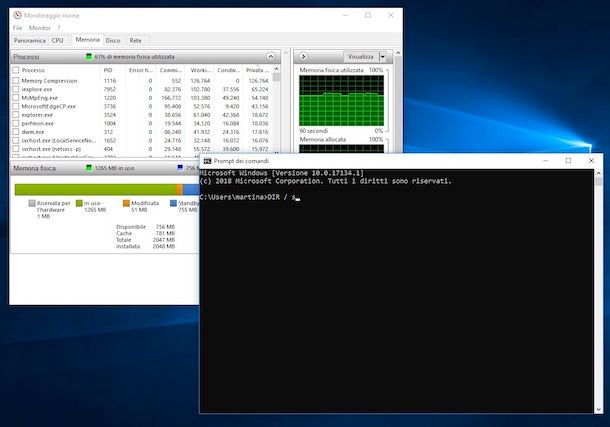This screenshot has height=427, width=610.
Task: Check the explorer.exe process checkbox
Action: [x=16, y=115]
